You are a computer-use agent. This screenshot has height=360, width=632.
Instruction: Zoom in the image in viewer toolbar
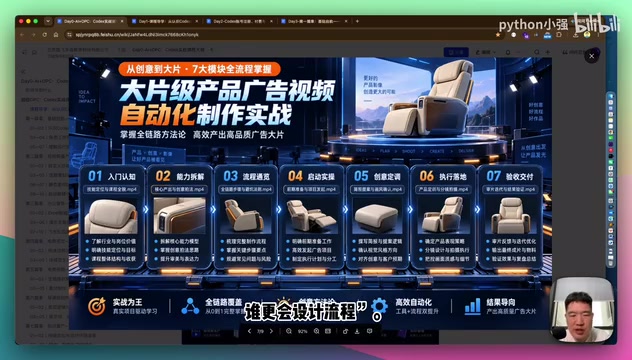point(316,331)
